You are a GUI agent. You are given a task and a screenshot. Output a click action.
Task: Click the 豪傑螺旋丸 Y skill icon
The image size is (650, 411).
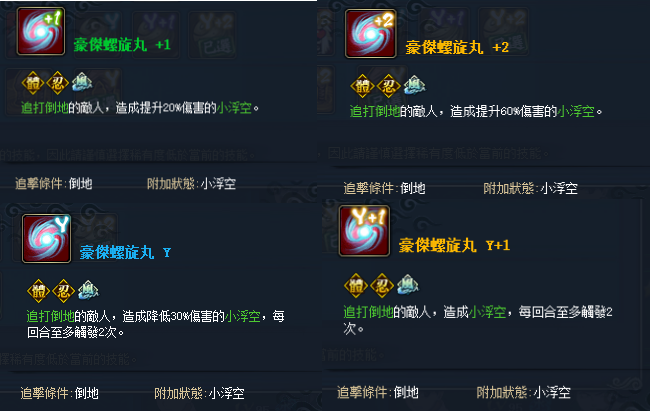pyautogui.click(x=46, y=238)
